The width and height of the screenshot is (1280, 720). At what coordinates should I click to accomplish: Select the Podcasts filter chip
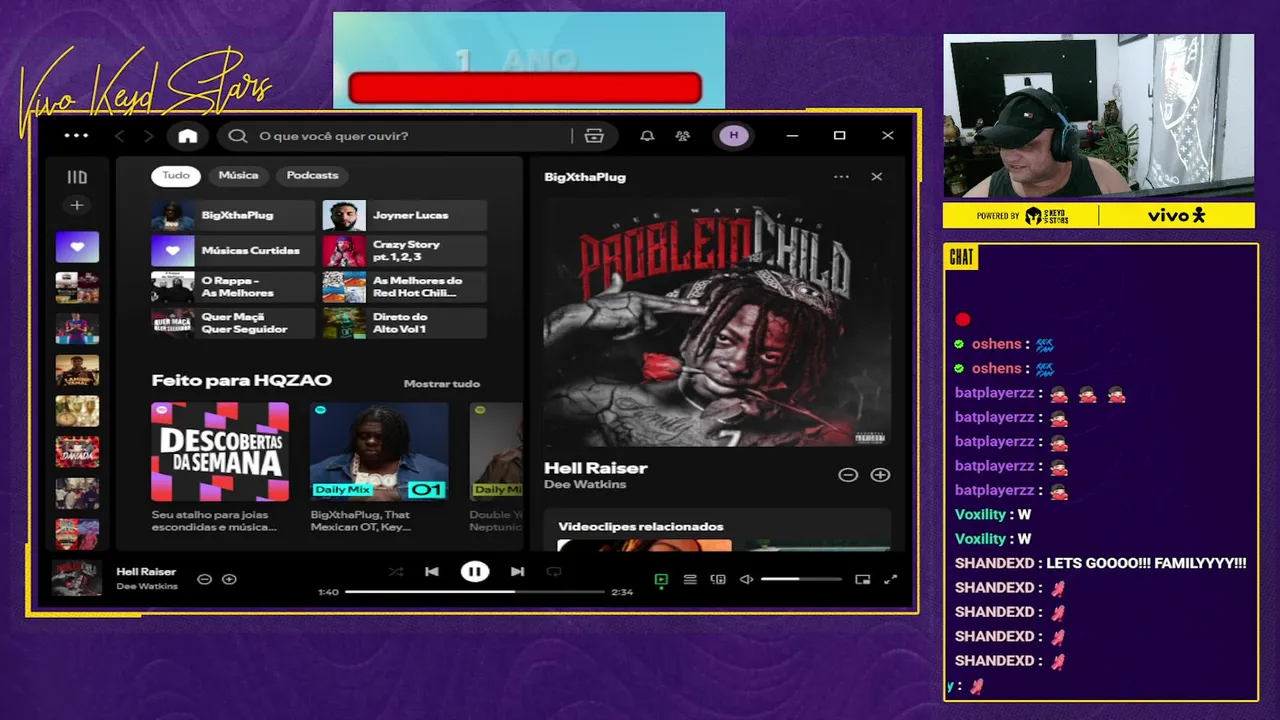312,175
